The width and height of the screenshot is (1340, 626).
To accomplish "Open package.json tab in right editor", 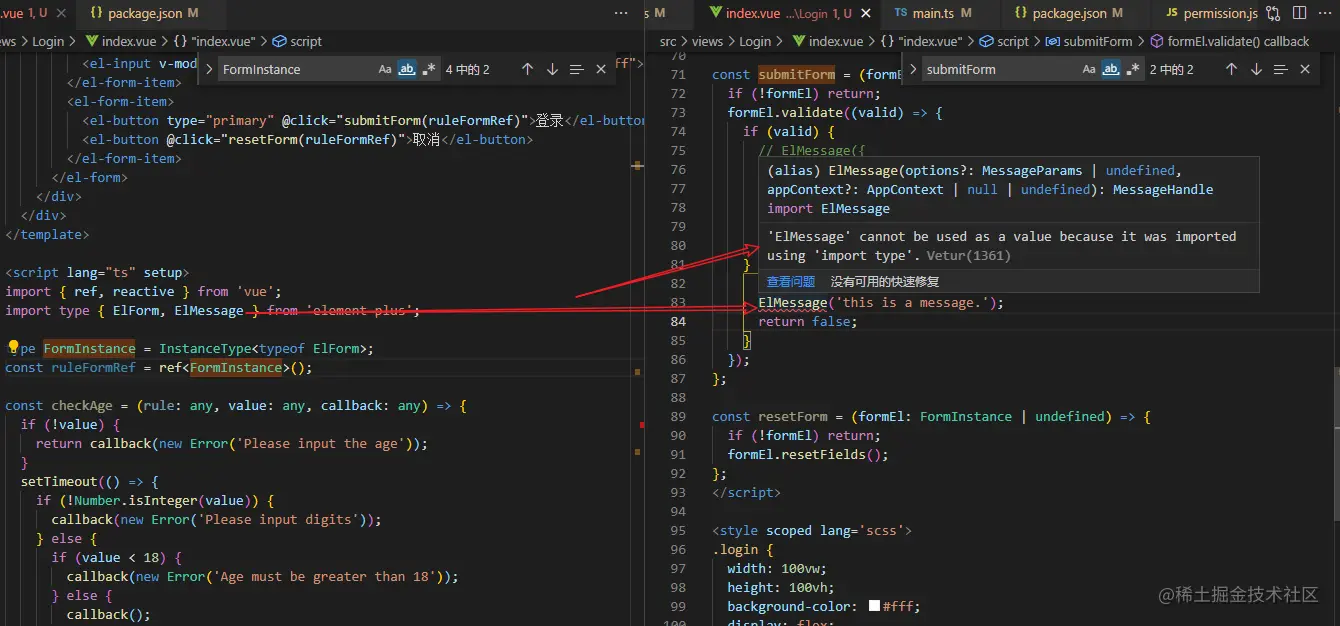I will 1074,13.
